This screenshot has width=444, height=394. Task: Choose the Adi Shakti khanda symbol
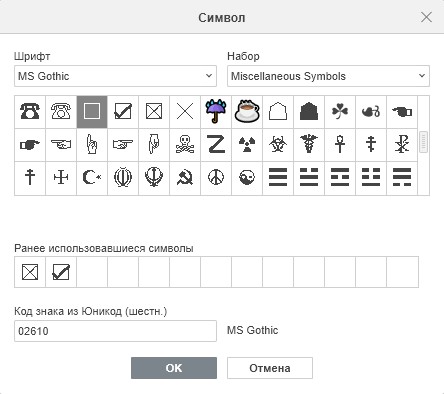tap(154, 178)
